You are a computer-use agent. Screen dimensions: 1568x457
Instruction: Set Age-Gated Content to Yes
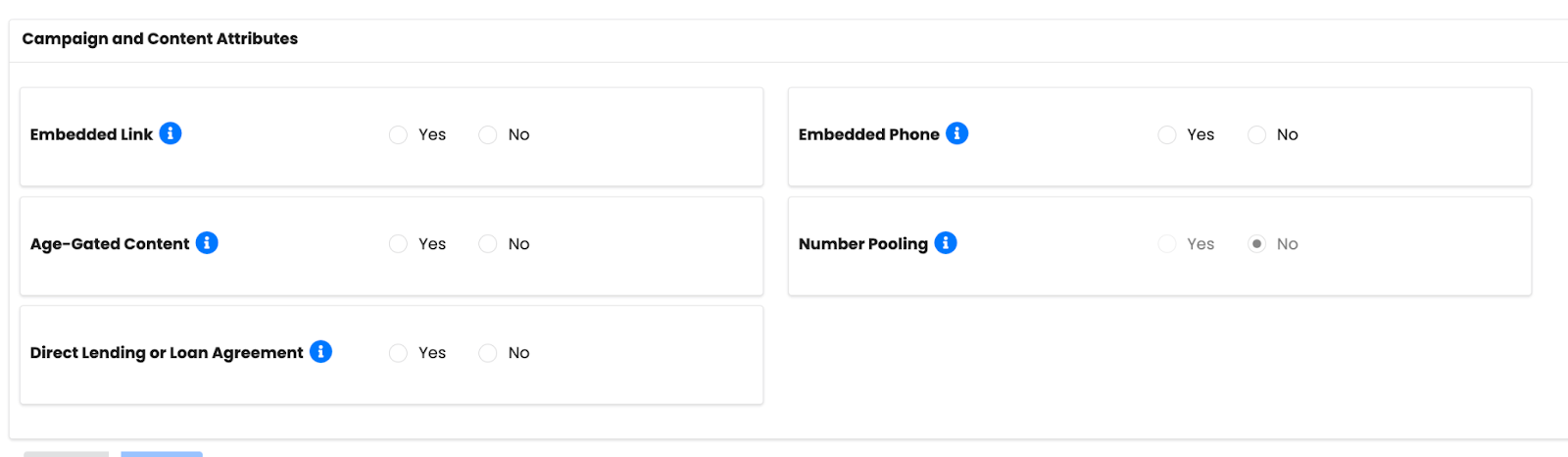398,244
